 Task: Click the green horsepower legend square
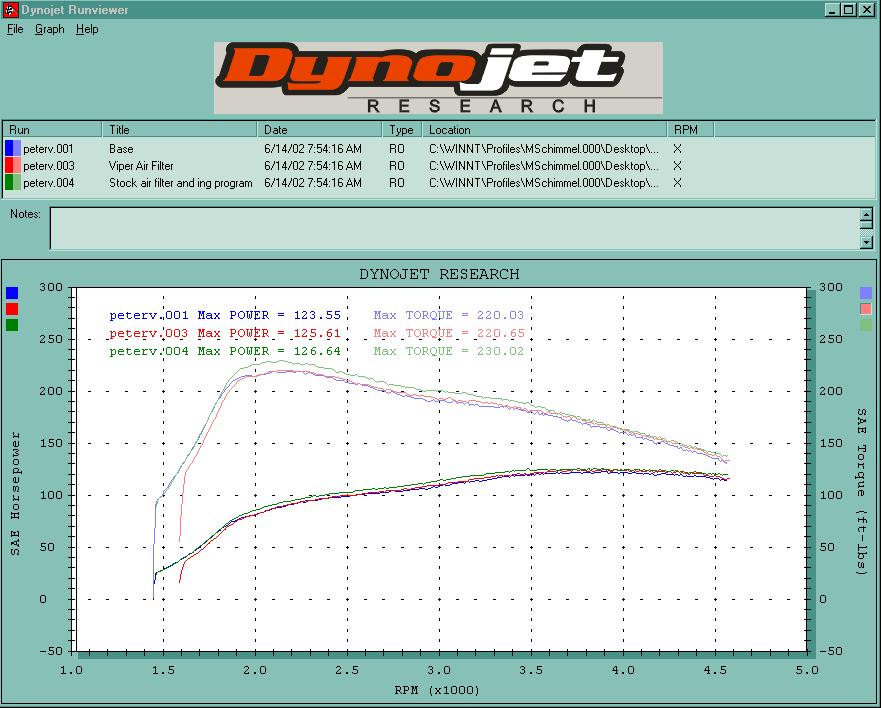pyautogui.click(x=12, y=325)
